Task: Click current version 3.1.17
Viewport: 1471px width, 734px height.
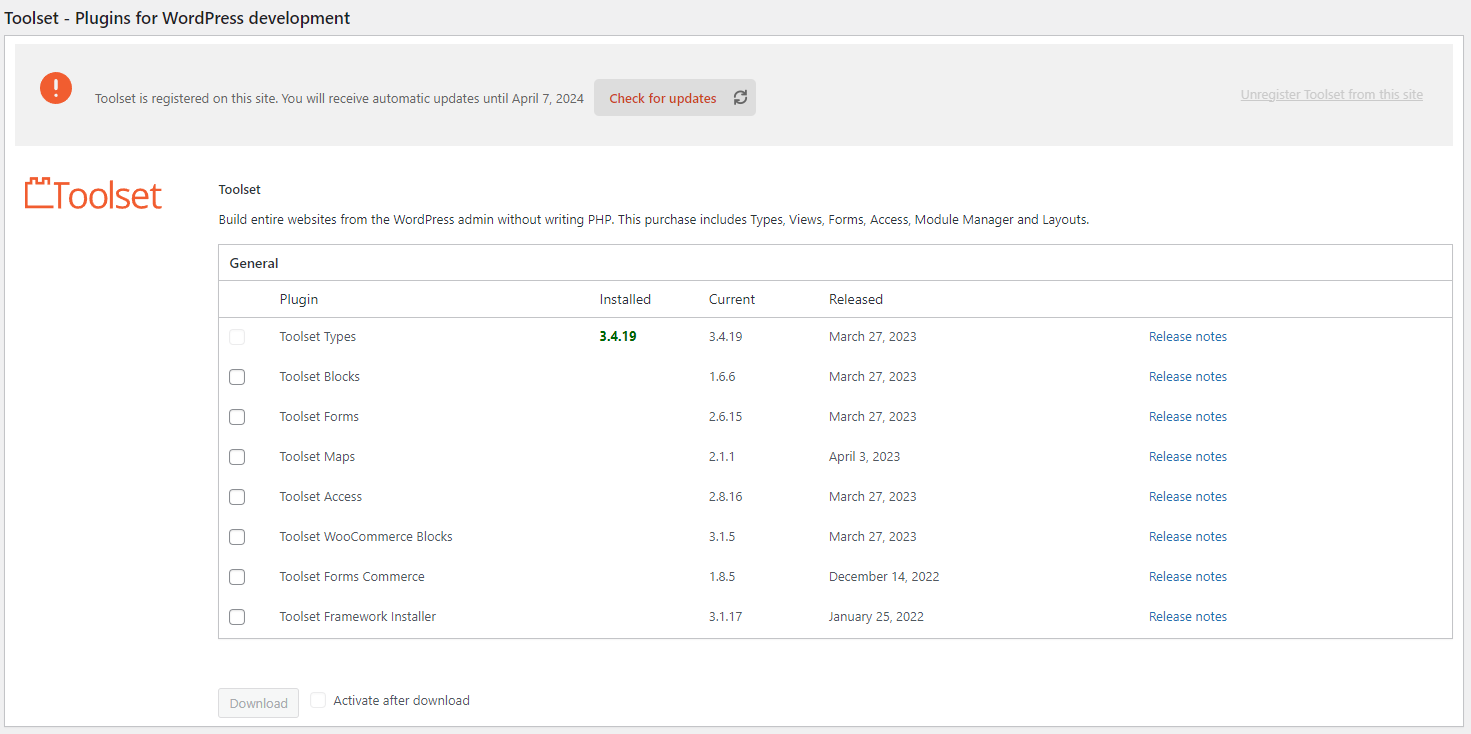Action: pos(726,617)
